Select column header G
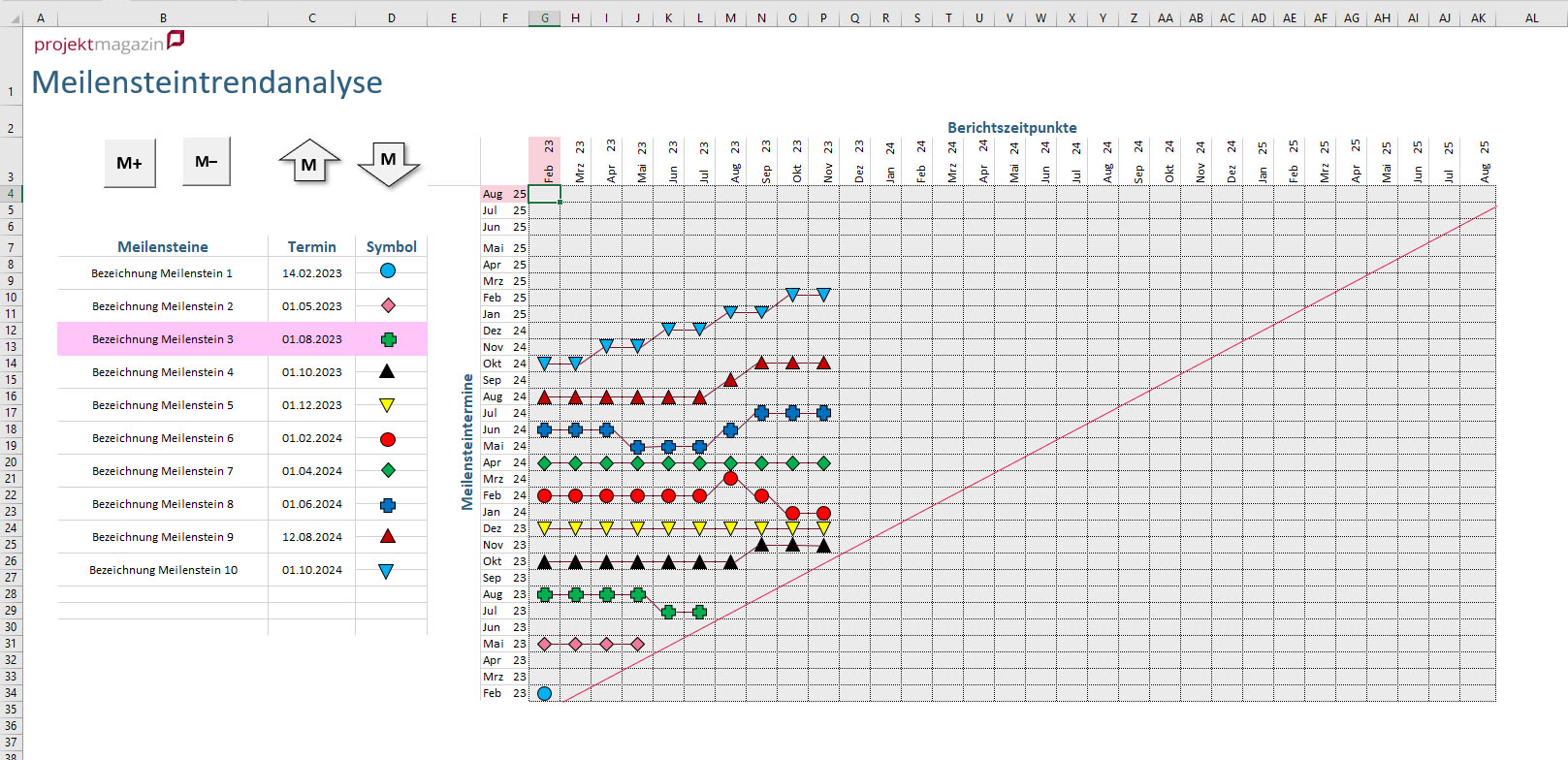1568x760 pixels. click(x=545, y=18)
